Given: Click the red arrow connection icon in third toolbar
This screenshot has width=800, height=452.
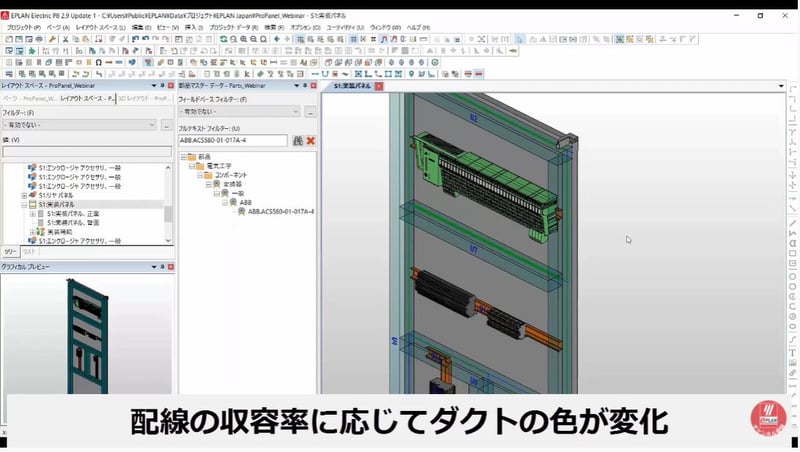Looking at the screenshot, I should click(x=109, y=62).
